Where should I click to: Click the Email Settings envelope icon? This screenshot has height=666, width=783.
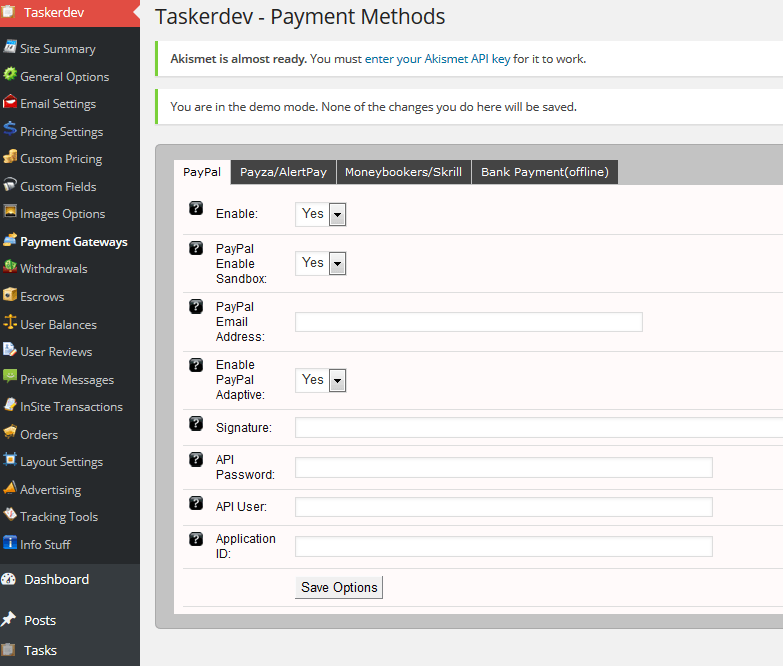coord(10,101)
